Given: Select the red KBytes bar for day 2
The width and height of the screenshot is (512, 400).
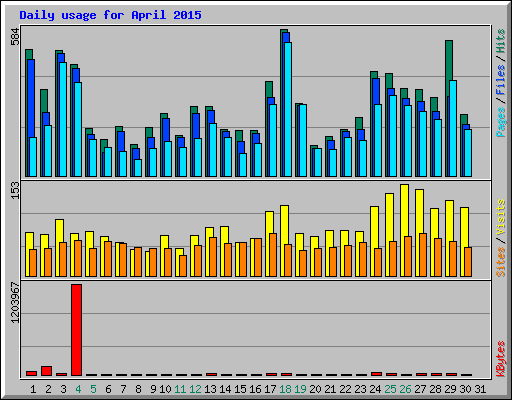Looking at the screenshot, I should pos(46,371).
